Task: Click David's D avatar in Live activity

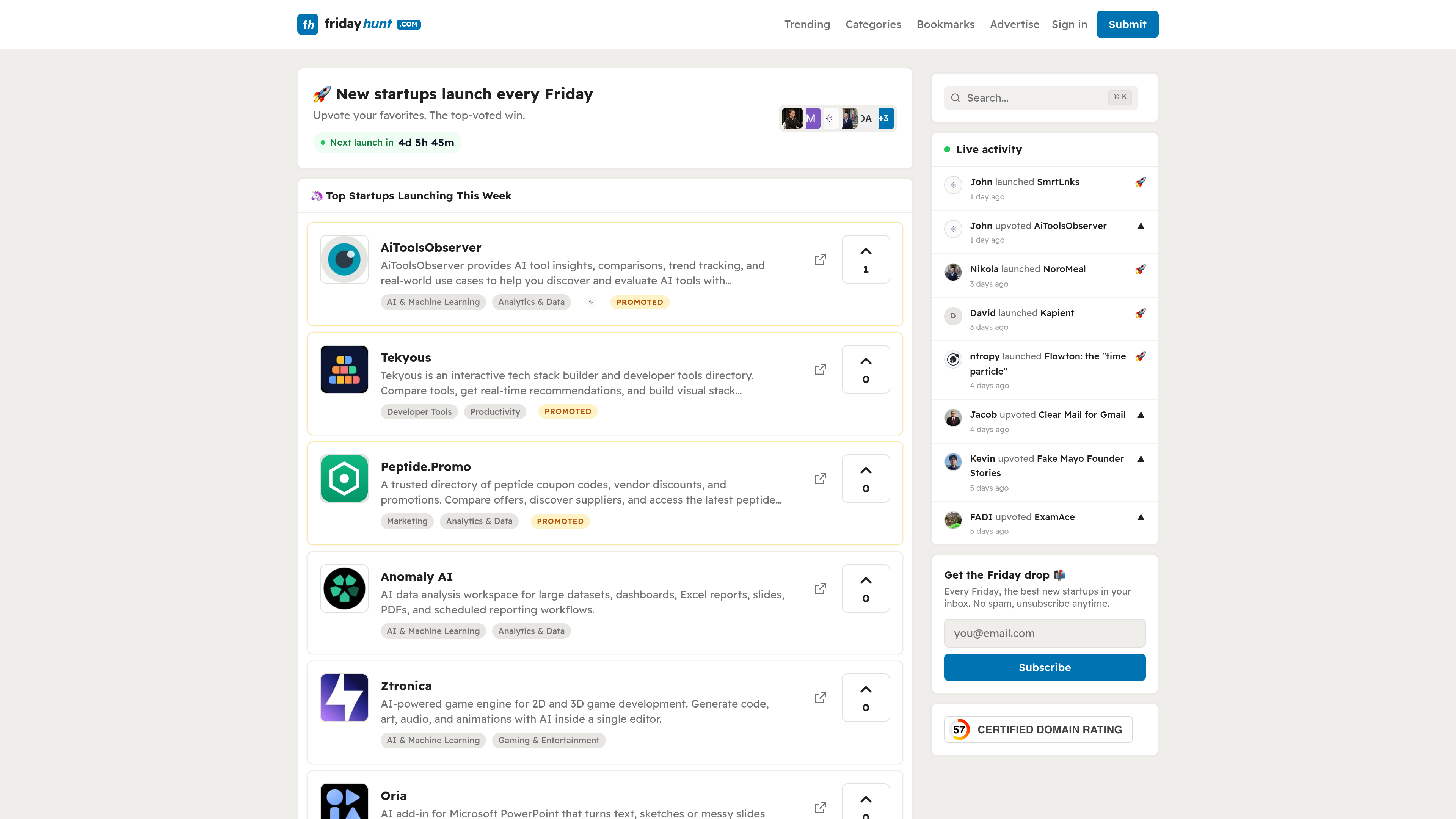Action: click(x=953, y=316)
